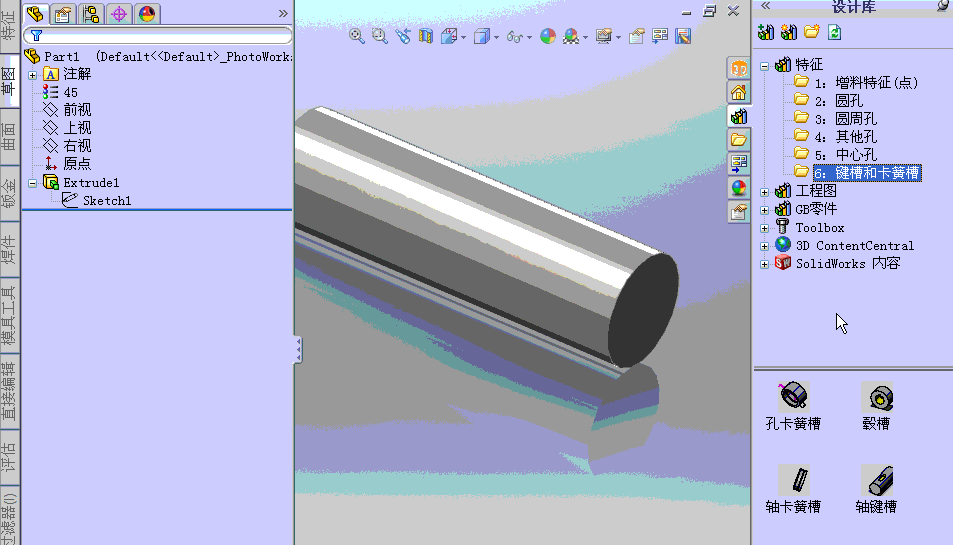Open the View Orientation dropdown arrow

(464, 37)
